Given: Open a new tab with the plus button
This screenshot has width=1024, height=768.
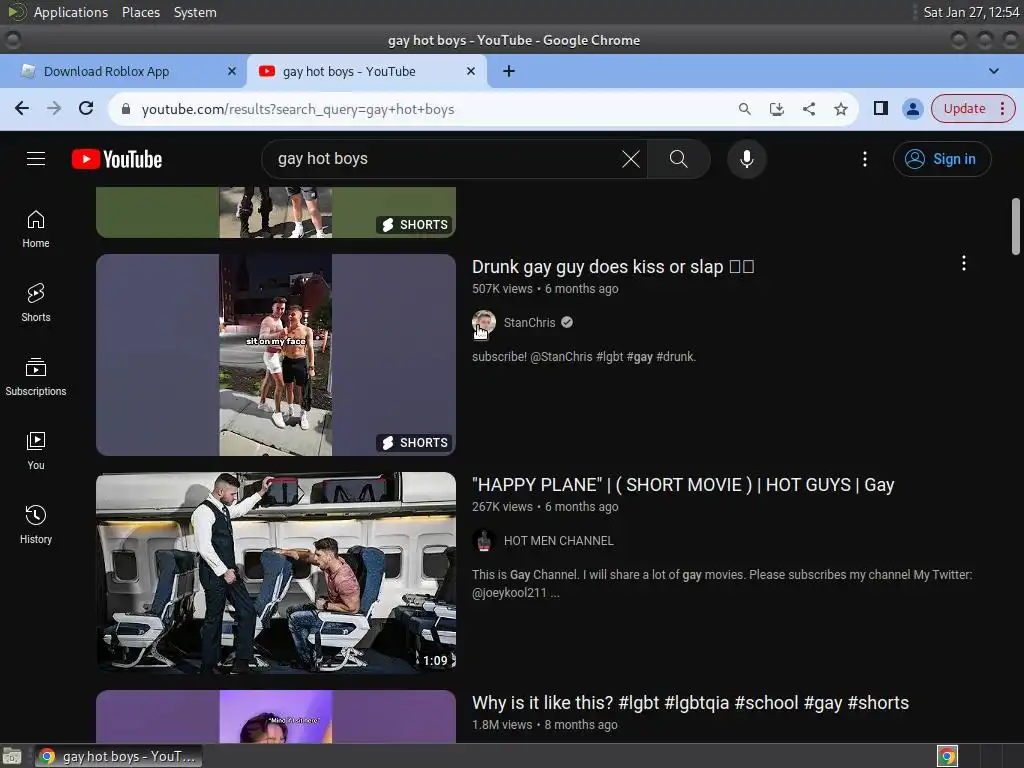Looking at the screenshot, I should pos(509,71).
